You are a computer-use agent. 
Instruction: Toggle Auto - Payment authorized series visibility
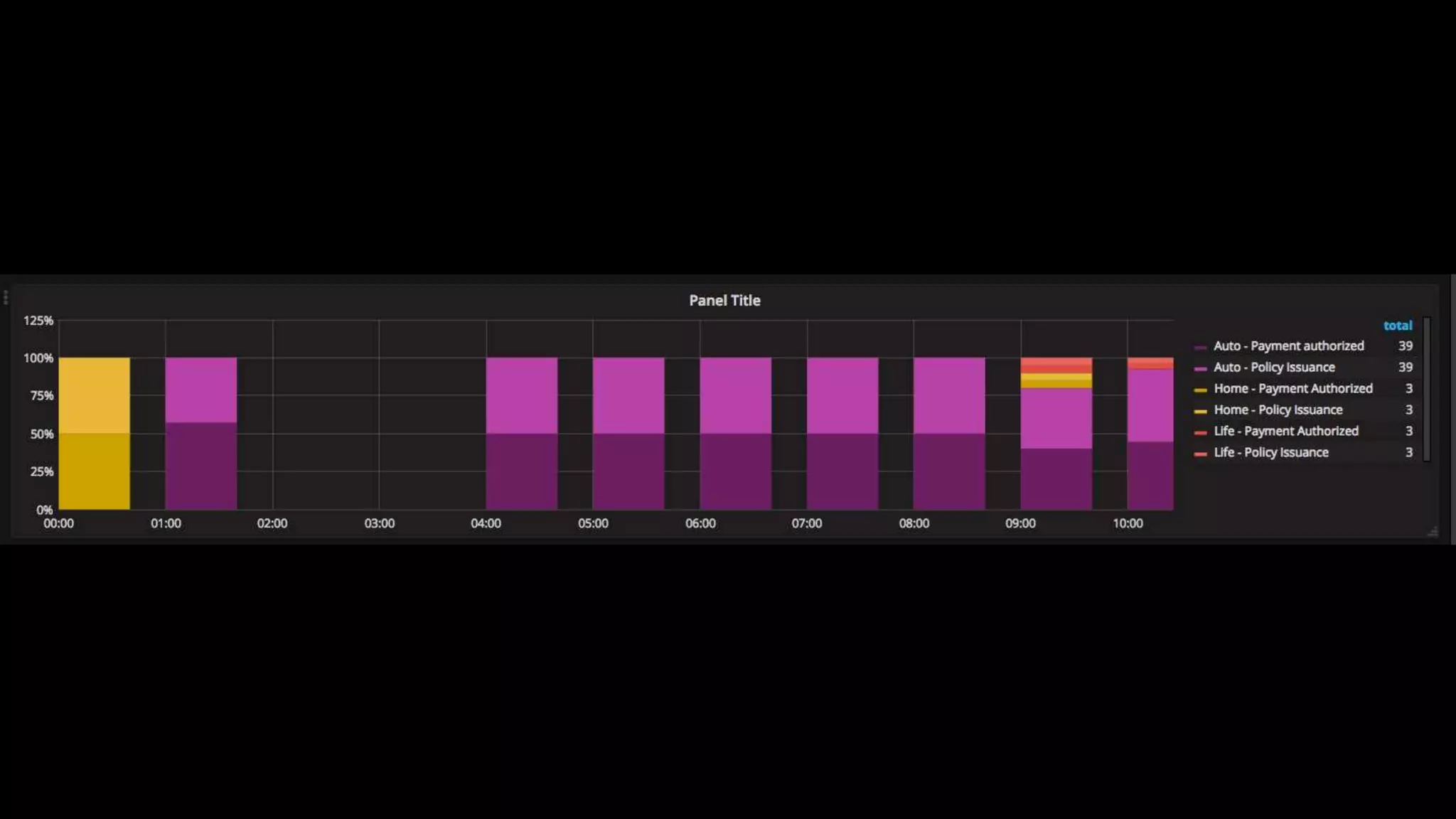point(1288,346)
